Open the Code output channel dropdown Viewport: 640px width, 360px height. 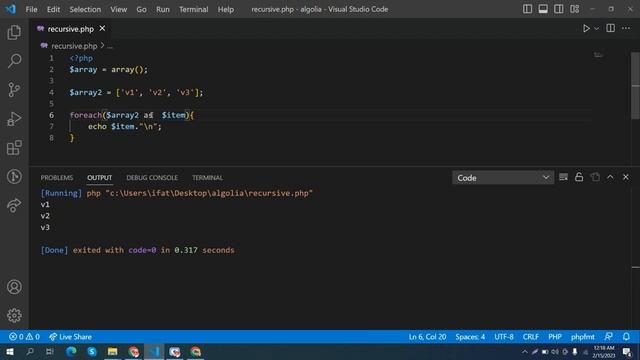pos(503,178)
